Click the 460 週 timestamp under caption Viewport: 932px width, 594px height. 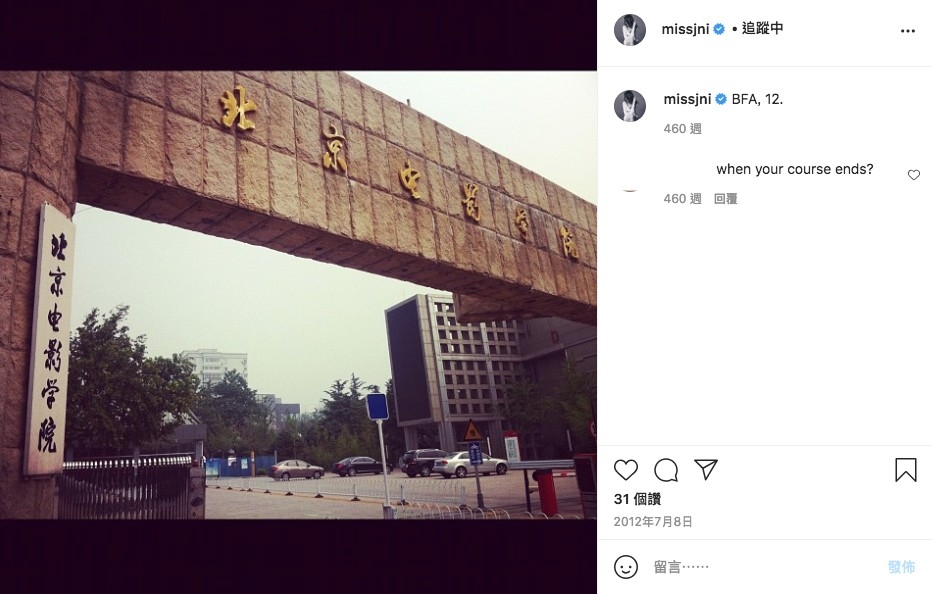pos(682,128)
